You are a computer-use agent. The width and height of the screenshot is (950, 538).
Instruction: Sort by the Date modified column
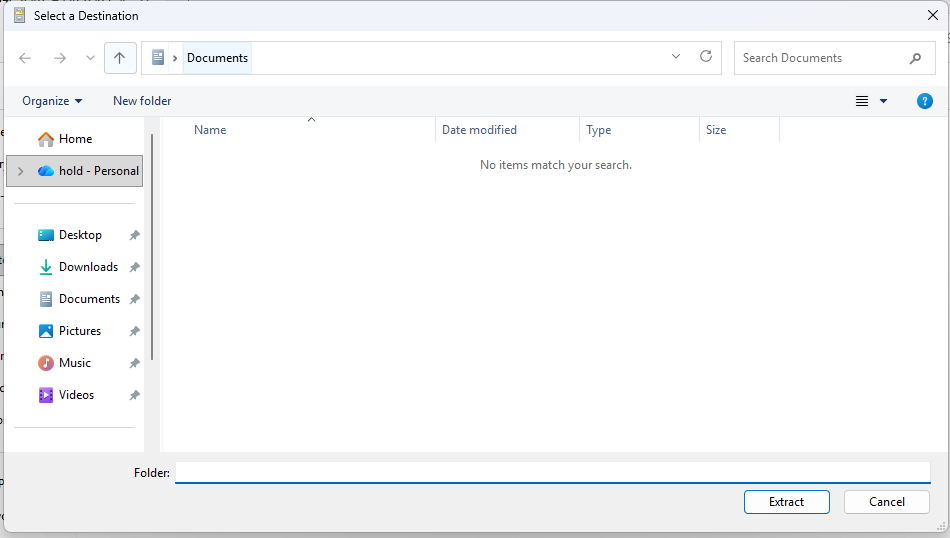480,130
